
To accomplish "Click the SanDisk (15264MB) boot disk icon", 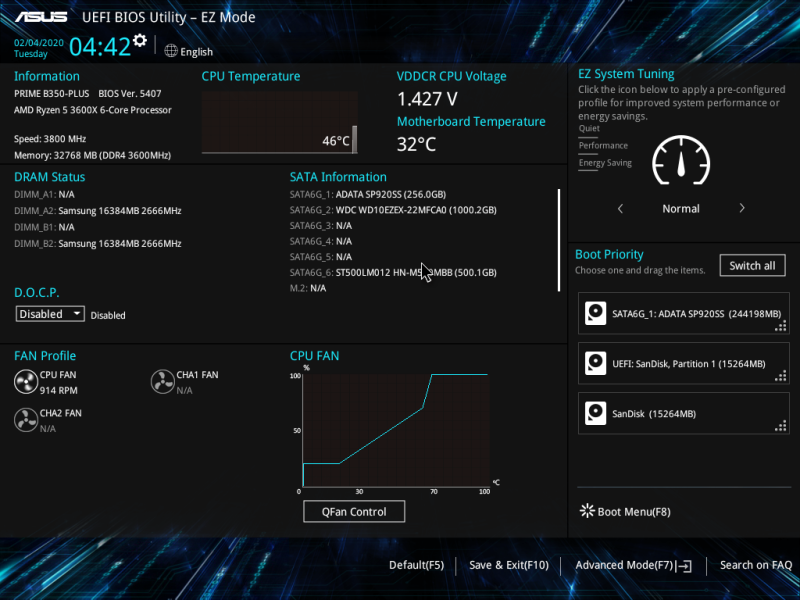I will pos(595,413).
